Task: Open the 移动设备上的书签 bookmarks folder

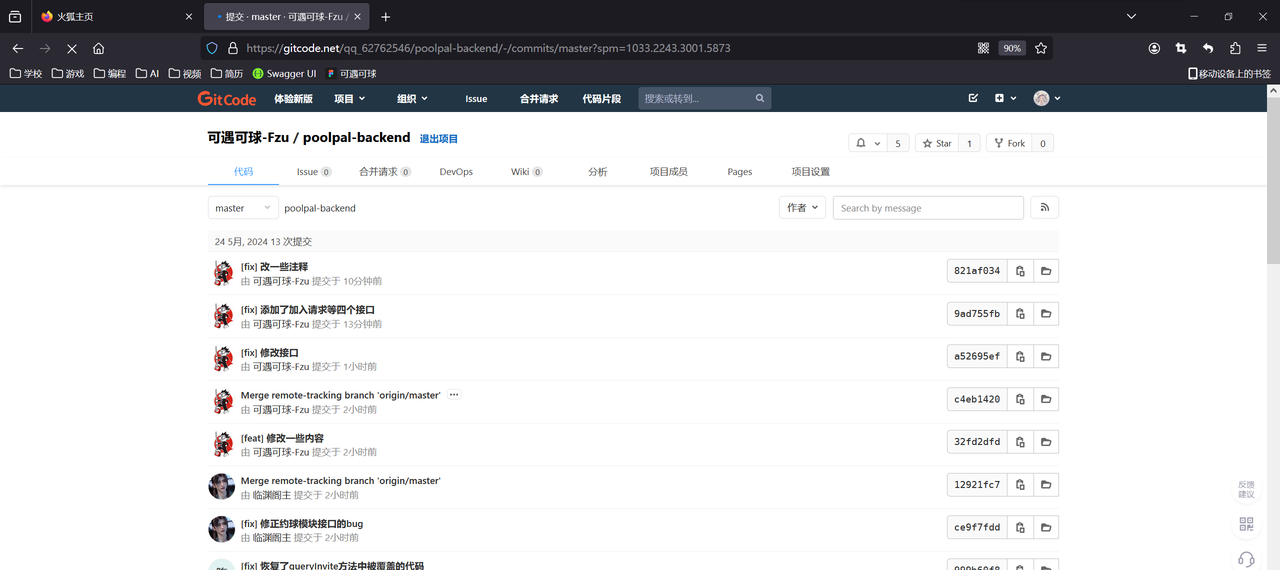Action: (x=1229, y=74)
